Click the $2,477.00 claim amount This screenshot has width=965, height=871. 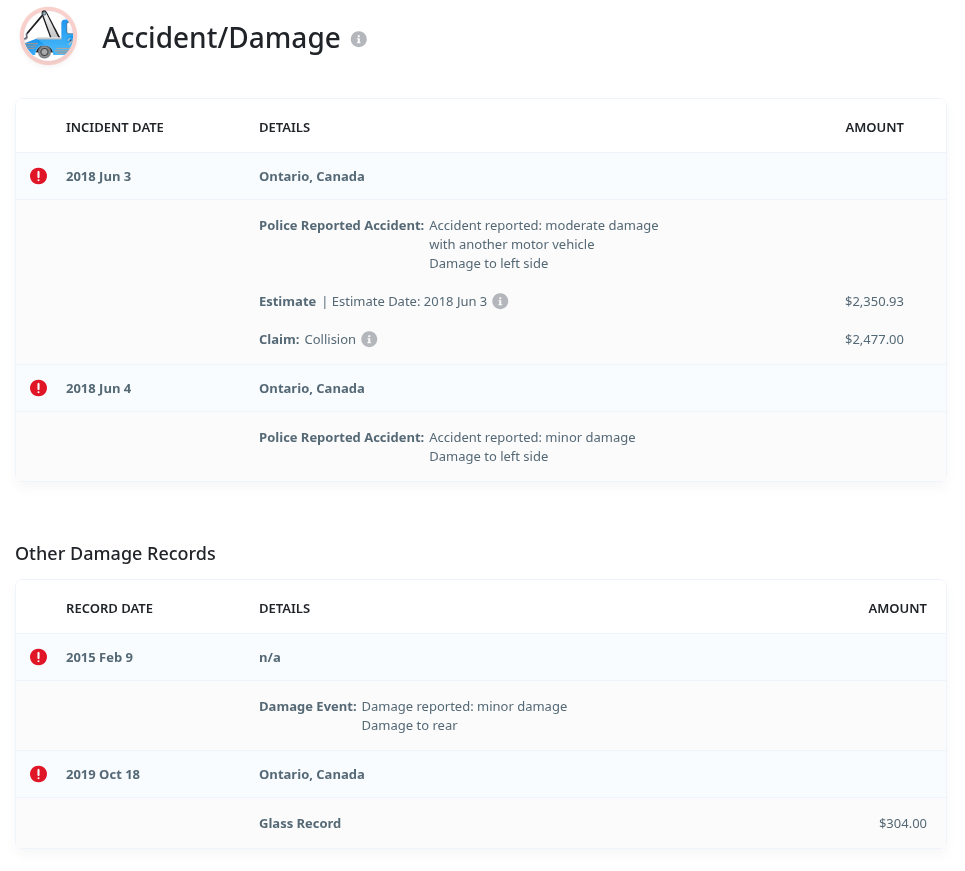tap(873, 340)
